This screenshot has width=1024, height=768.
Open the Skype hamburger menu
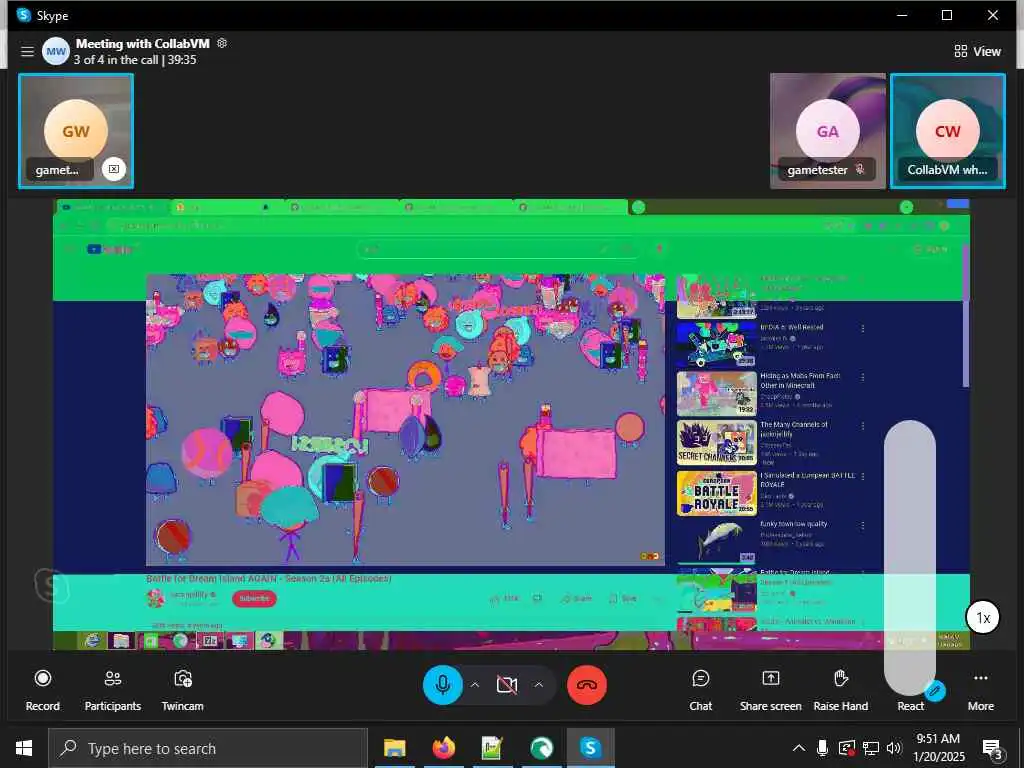[27, 51]
